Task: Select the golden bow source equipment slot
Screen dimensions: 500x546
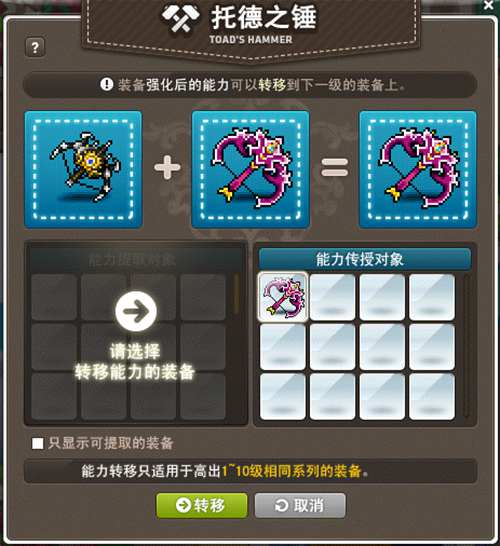Action: (83, 169)
